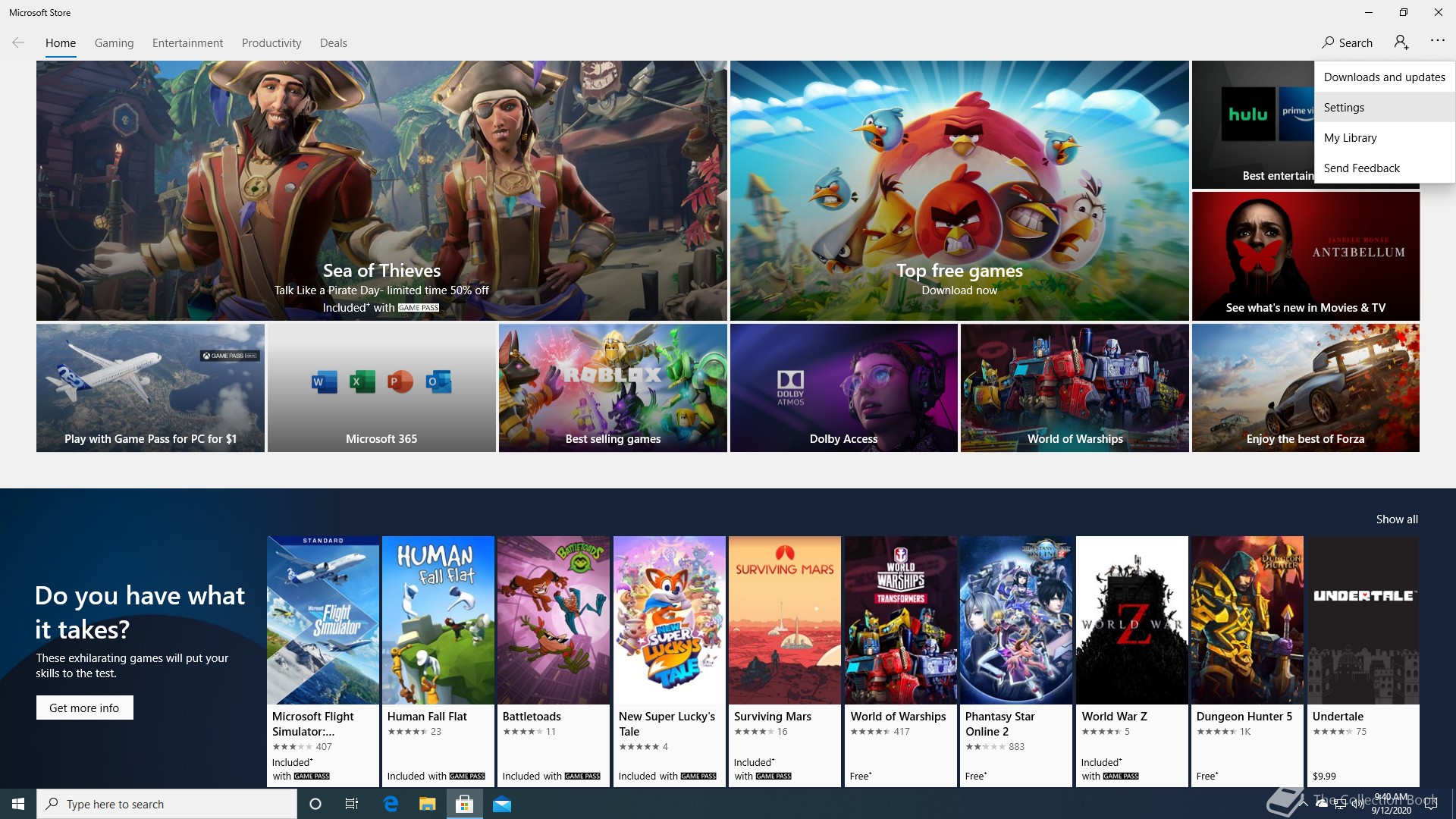The height and width of the screenshot is (819, 1456).
Task: Open the Windows Start button
Action: pyautogui.click(x=18, y=804)
